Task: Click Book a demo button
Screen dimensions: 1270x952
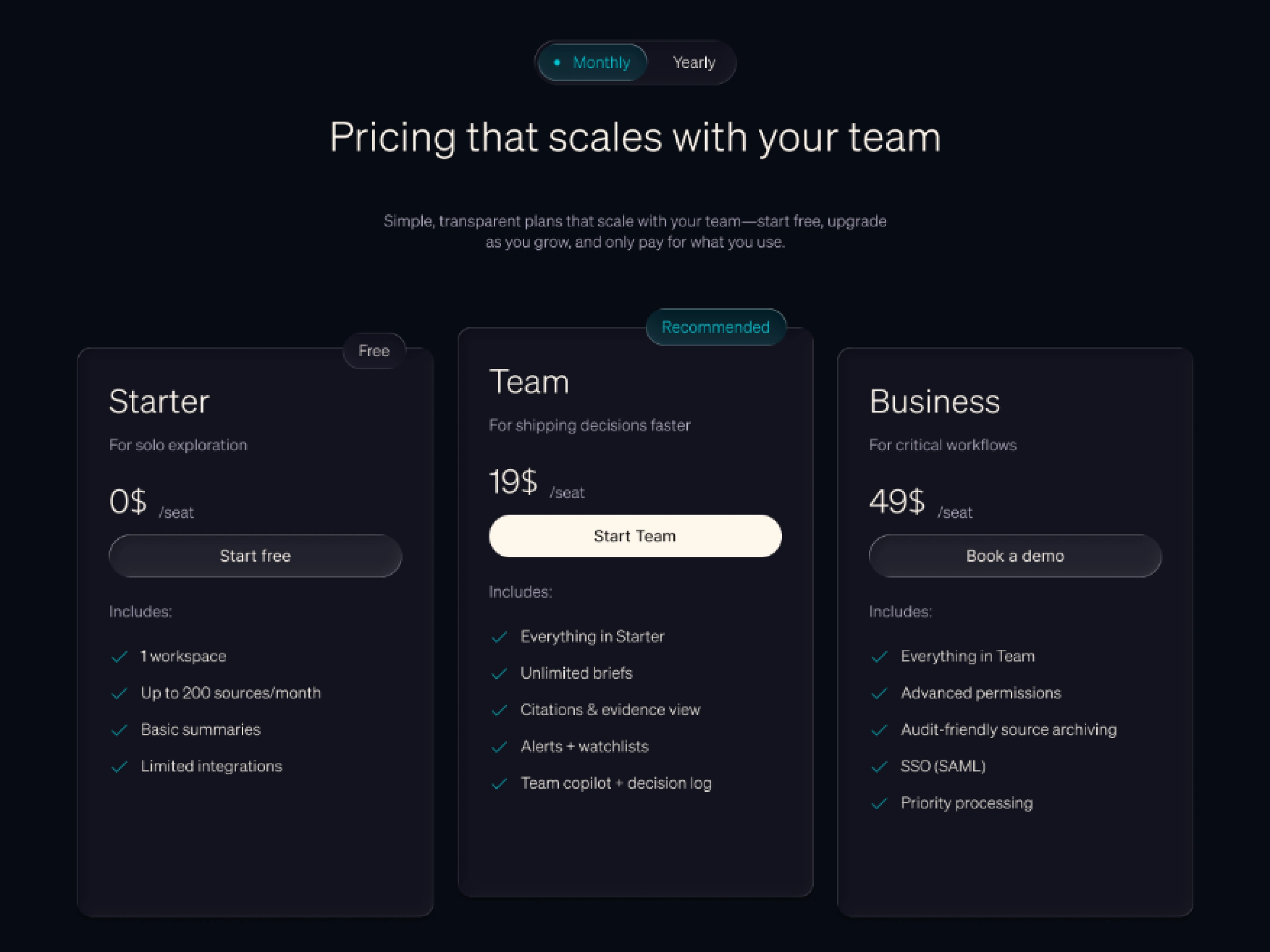Action: pos(1014,555)
